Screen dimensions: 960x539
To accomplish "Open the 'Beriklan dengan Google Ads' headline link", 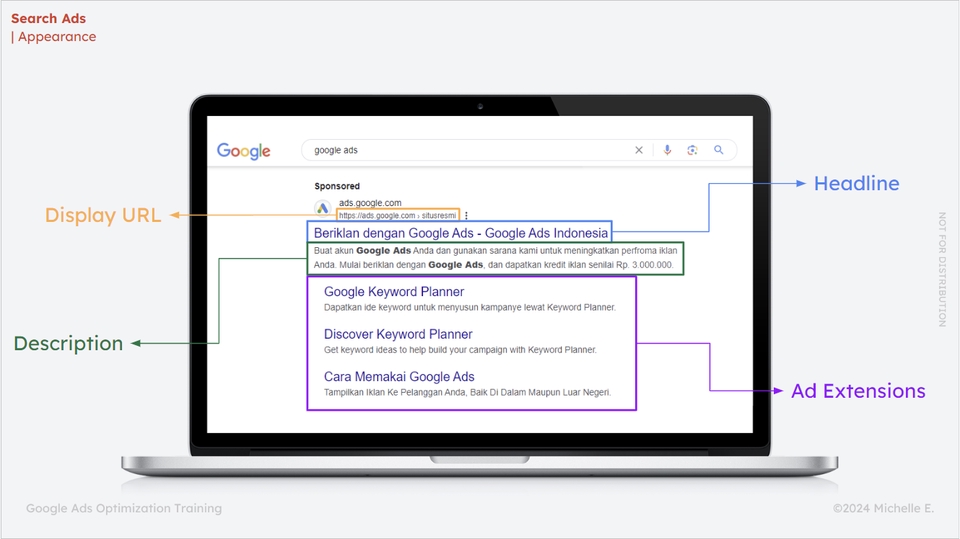I will pos(460,233).
